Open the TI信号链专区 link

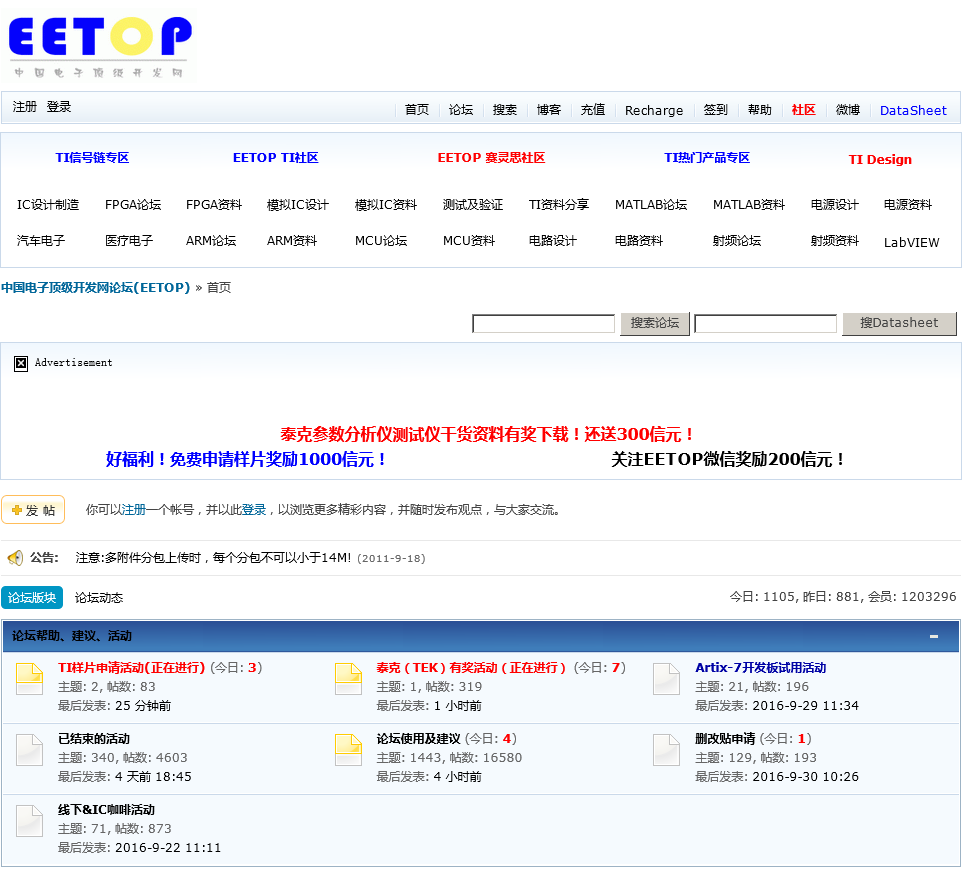tap(92, 158)
